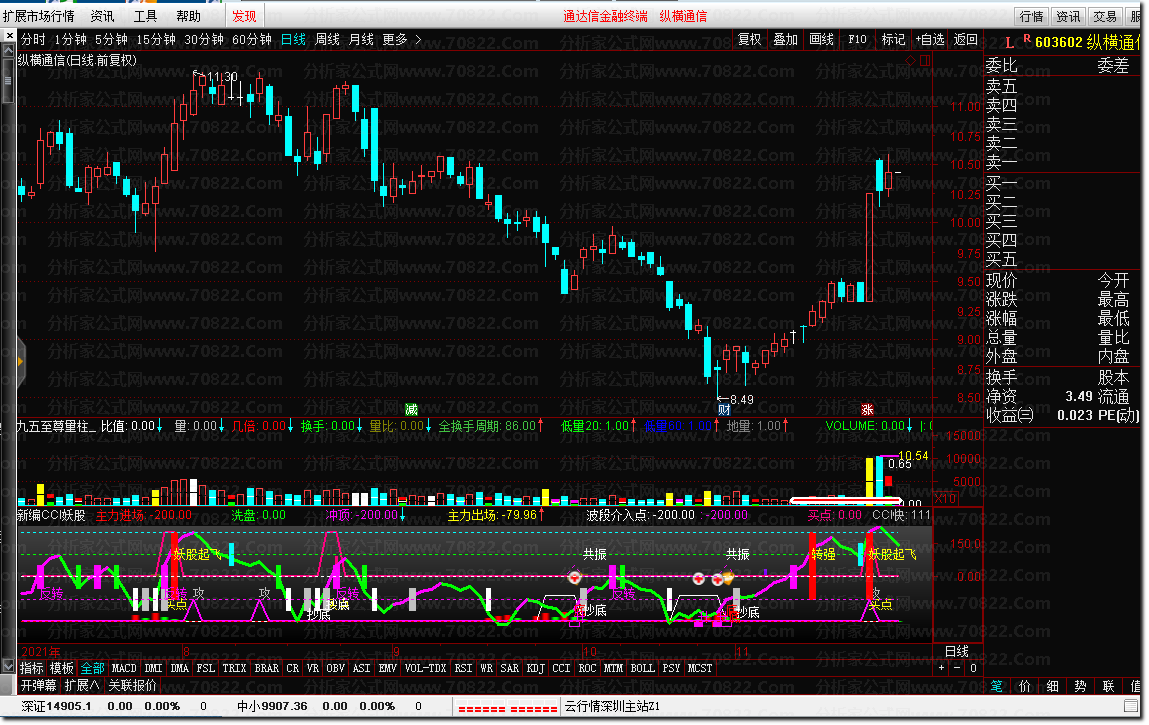Select the 势 tab in the right panel
The height and width of the screenshot is (725, 1149).
[x=1080, y=686]
